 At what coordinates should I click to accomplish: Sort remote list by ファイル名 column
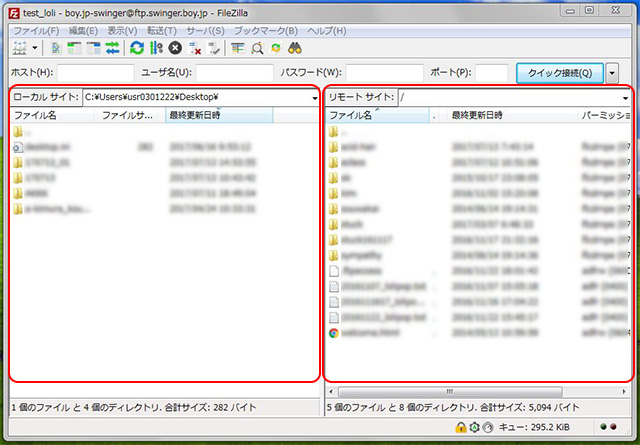[x=378, y=115]
